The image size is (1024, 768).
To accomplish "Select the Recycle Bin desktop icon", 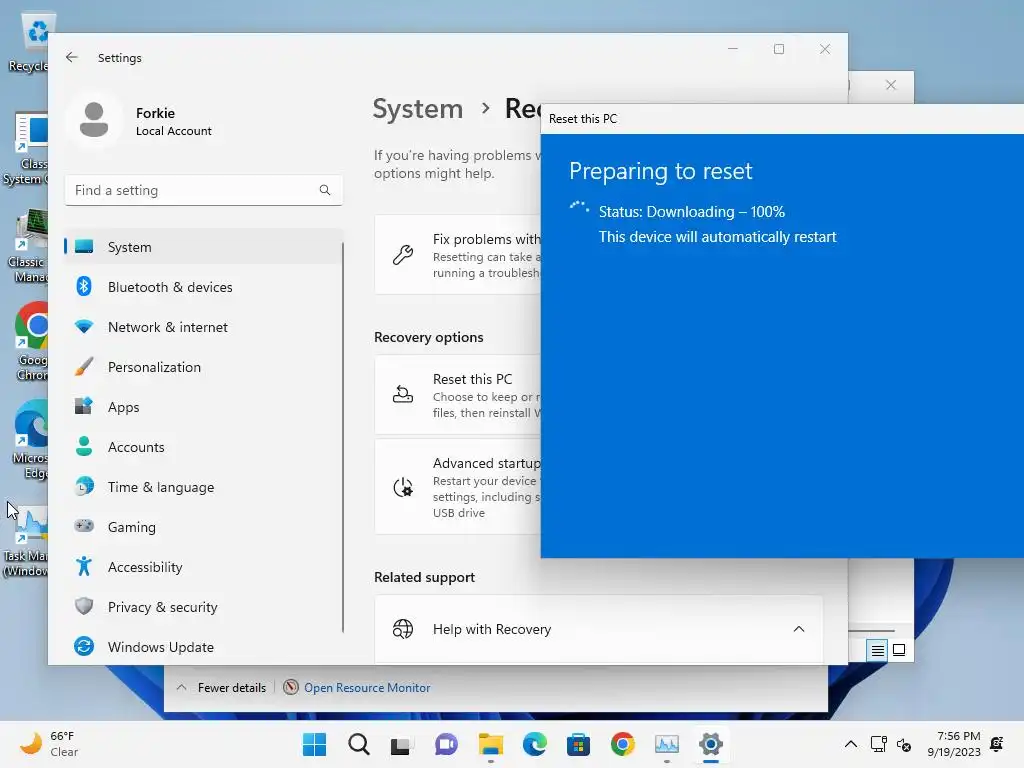I will click(x=29, y=42).
